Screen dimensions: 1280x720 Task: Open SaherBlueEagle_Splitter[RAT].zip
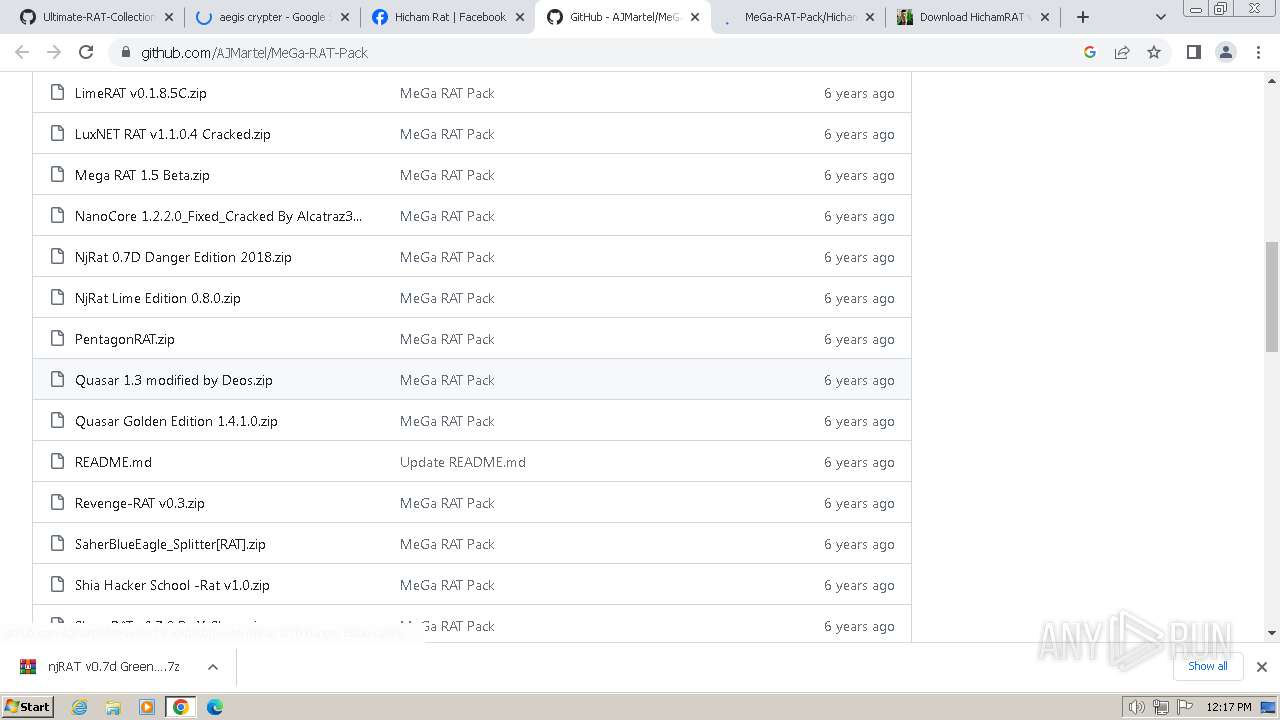(170, 544)
